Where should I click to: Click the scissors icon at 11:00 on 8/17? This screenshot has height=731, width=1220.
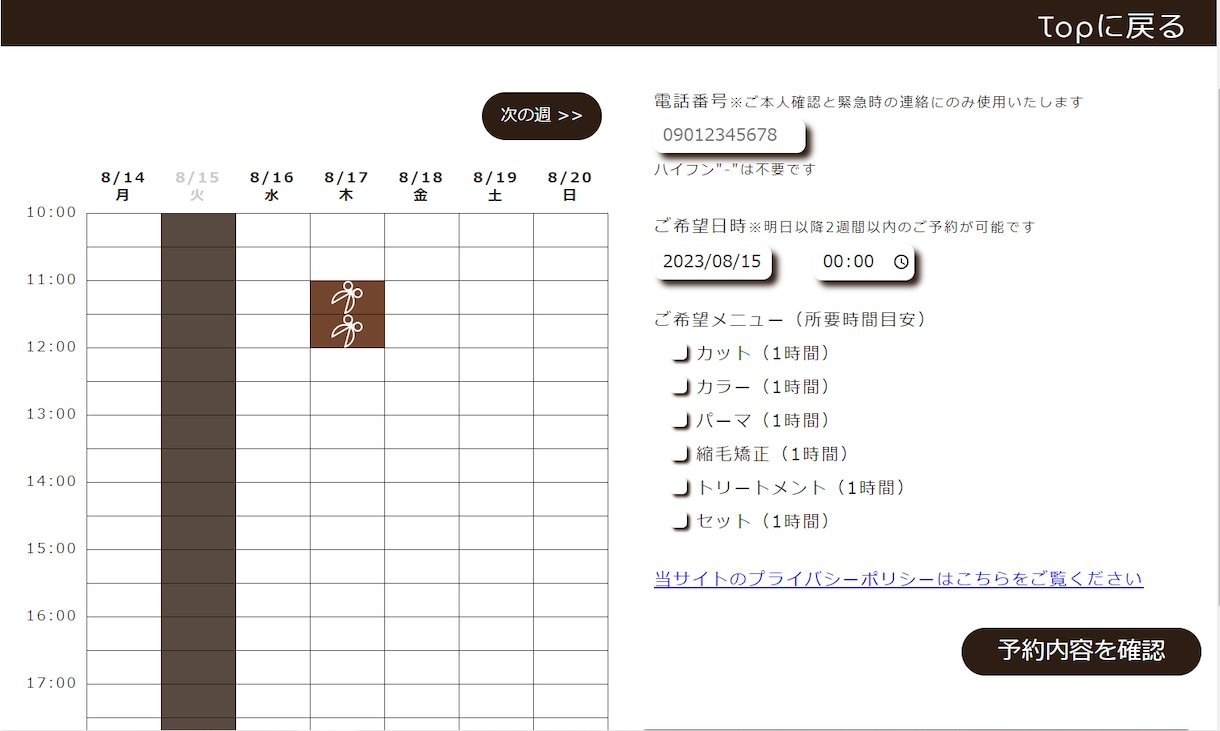[347, 297]
